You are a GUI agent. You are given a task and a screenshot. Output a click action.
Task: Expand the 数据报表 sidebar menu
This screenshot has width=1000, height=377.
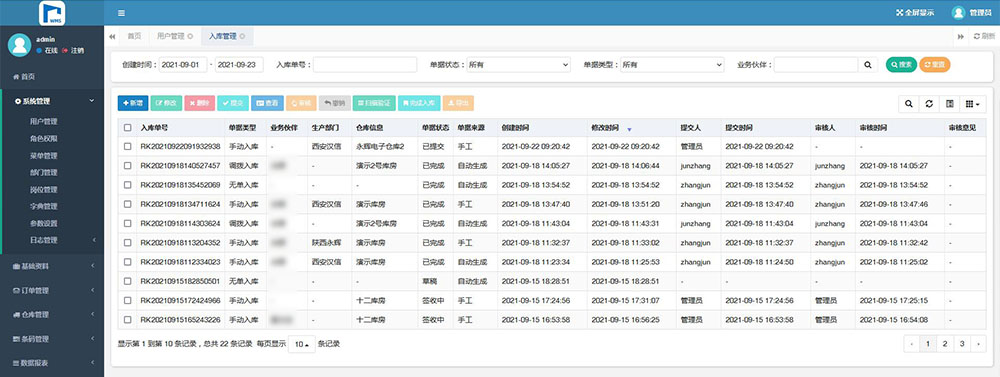pos(52,363)
